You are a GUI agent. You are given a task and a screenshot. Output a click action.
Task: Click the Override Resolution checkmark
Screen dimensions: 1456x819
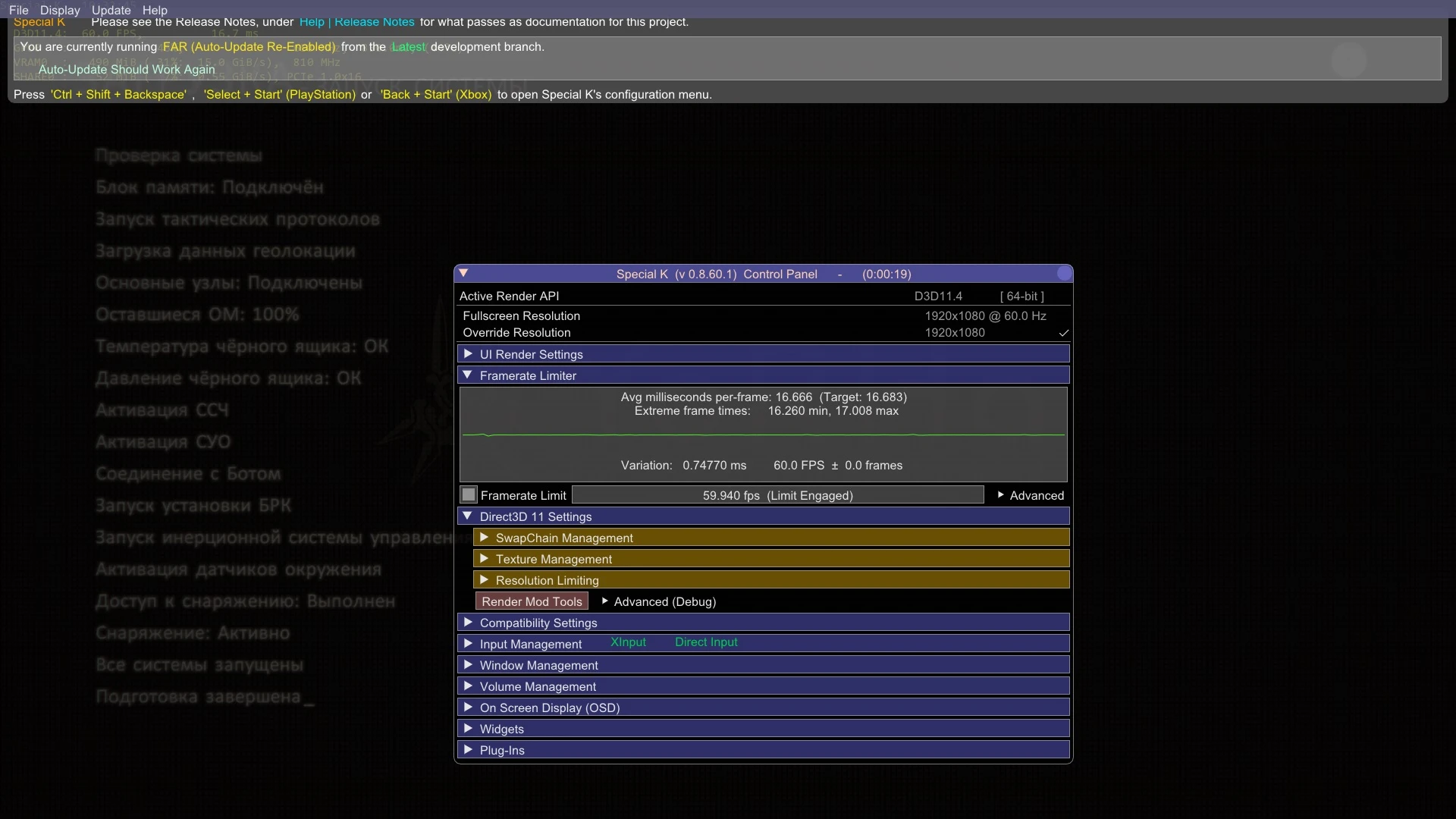(1063, 333)
